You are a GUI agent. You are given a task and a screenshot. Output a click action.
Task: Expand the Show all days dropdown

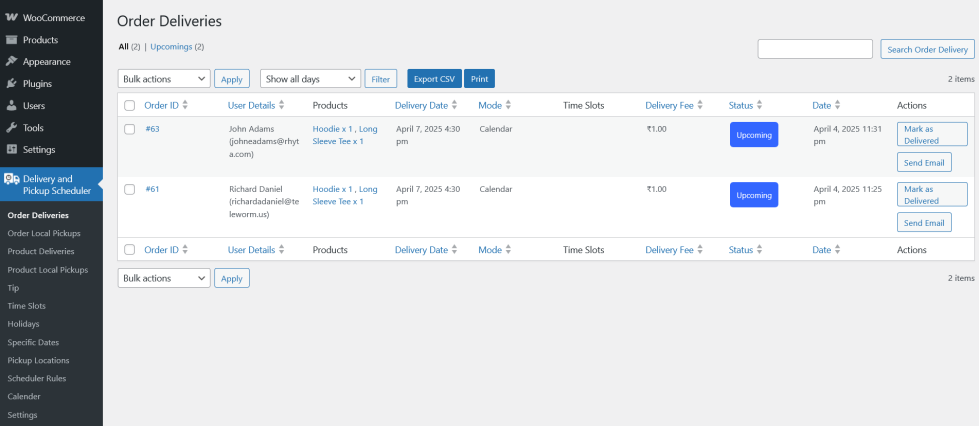tap(310, 79)
